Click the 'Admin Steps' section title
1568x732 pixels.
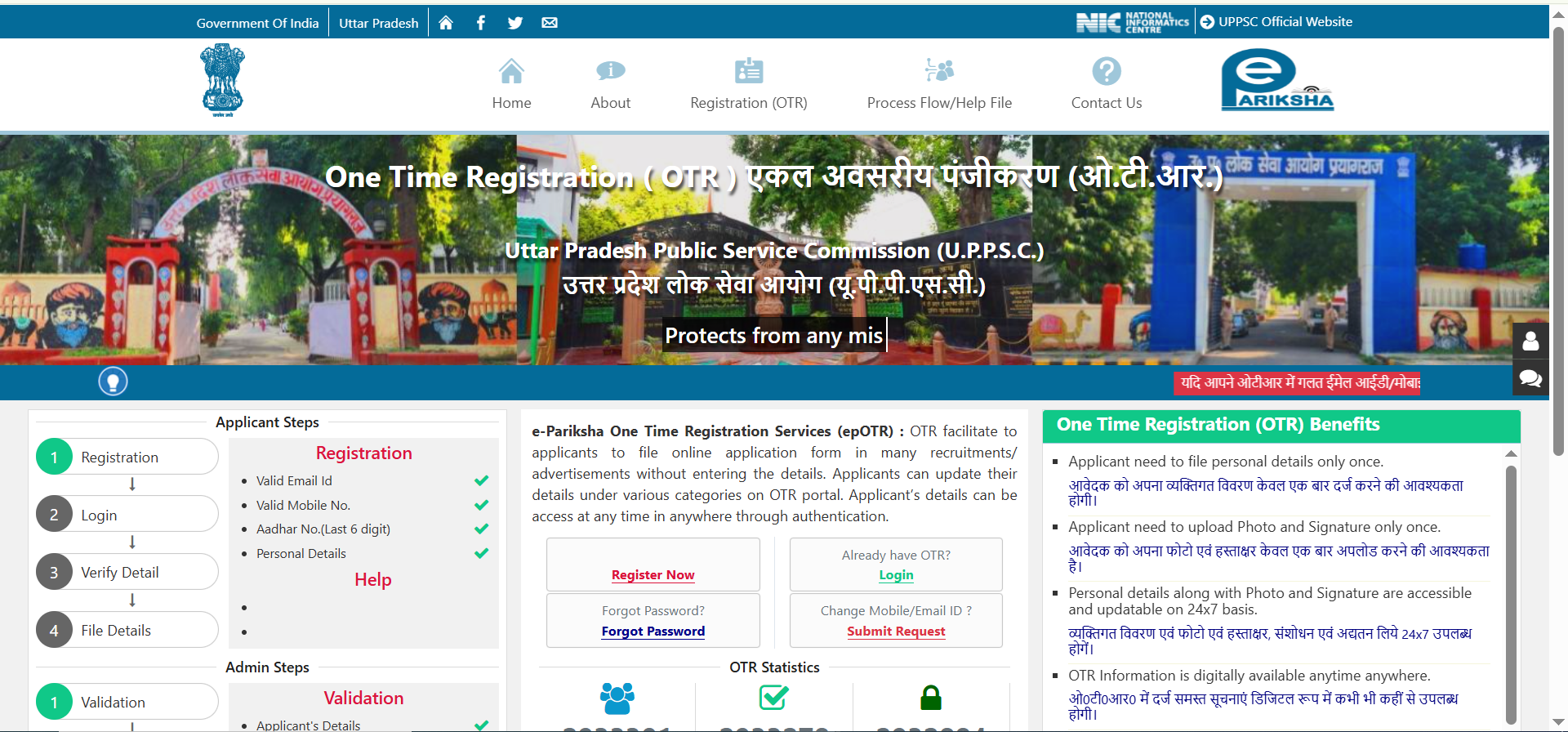point(267,667)
